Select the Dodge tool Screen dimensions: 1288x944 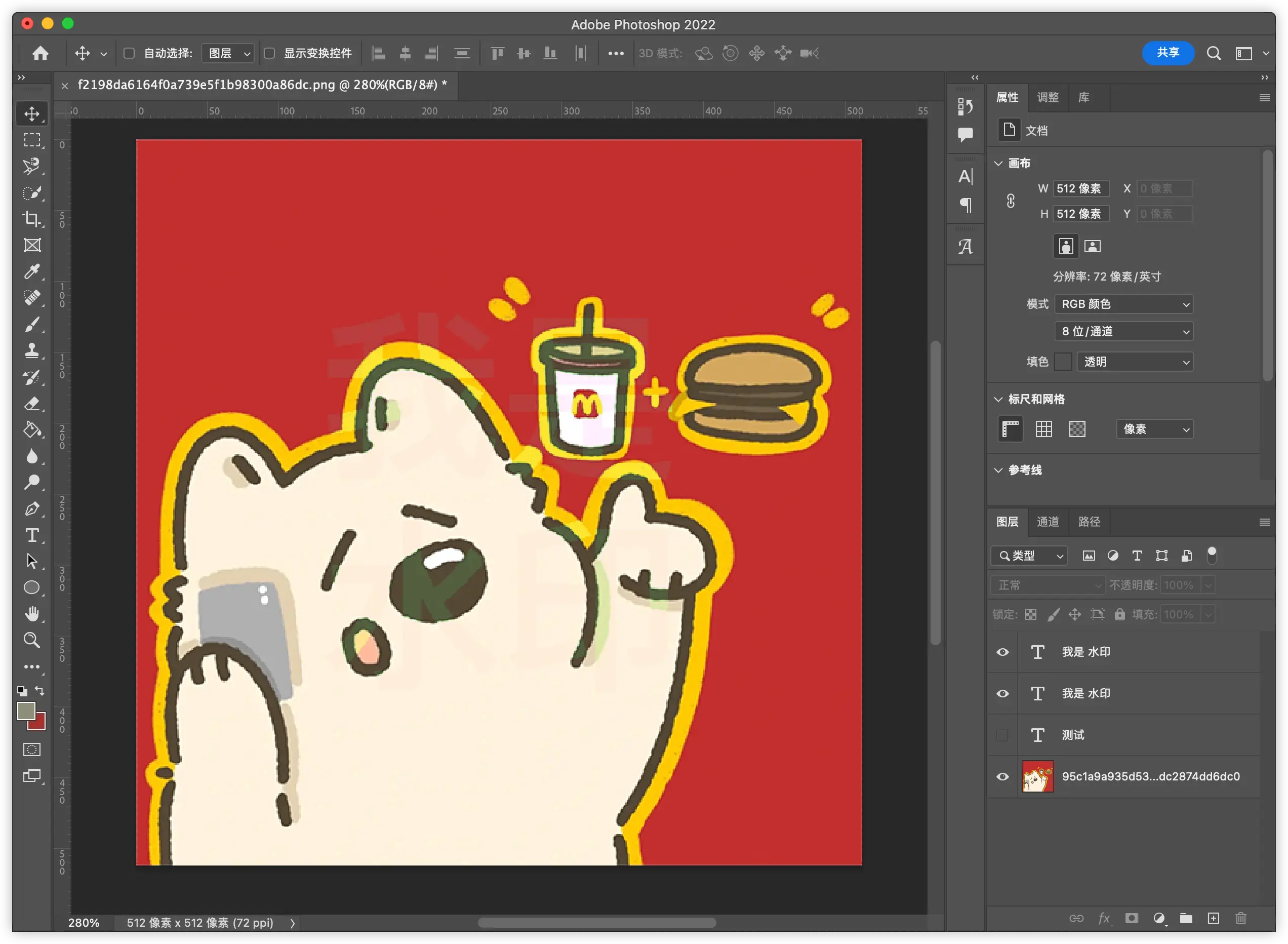click(x=32, y=482)
